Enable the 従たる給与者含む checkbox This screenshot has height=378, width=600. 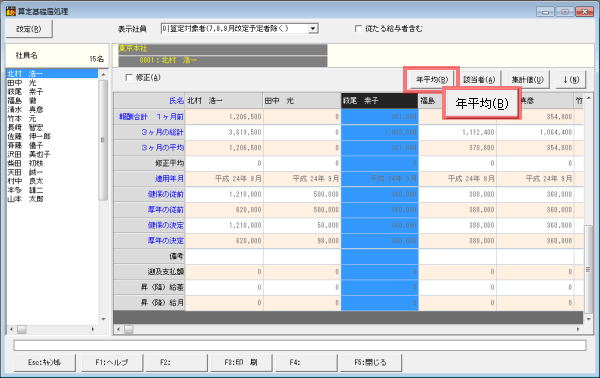358,29
